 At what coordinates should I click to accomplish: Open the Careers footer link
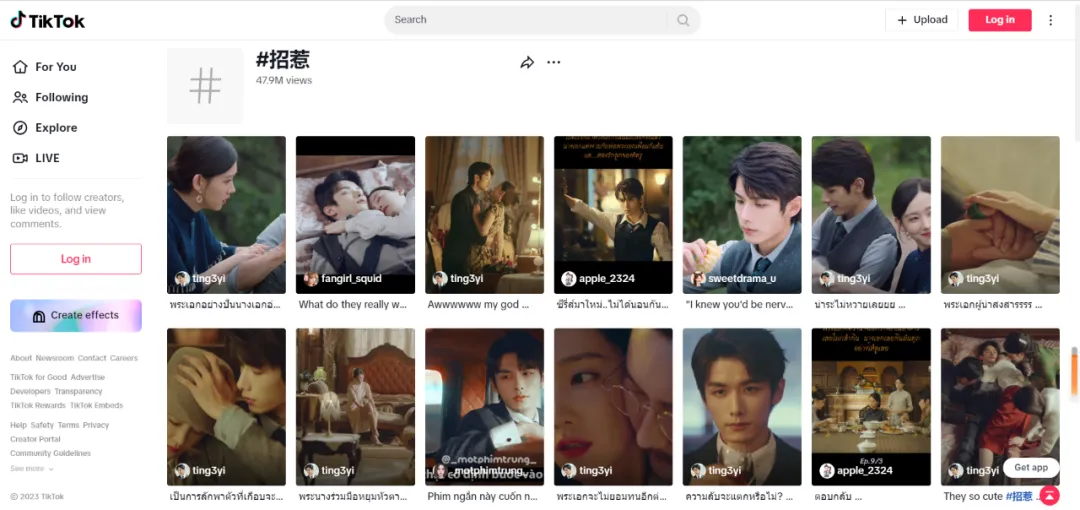[x=124, y=358]
